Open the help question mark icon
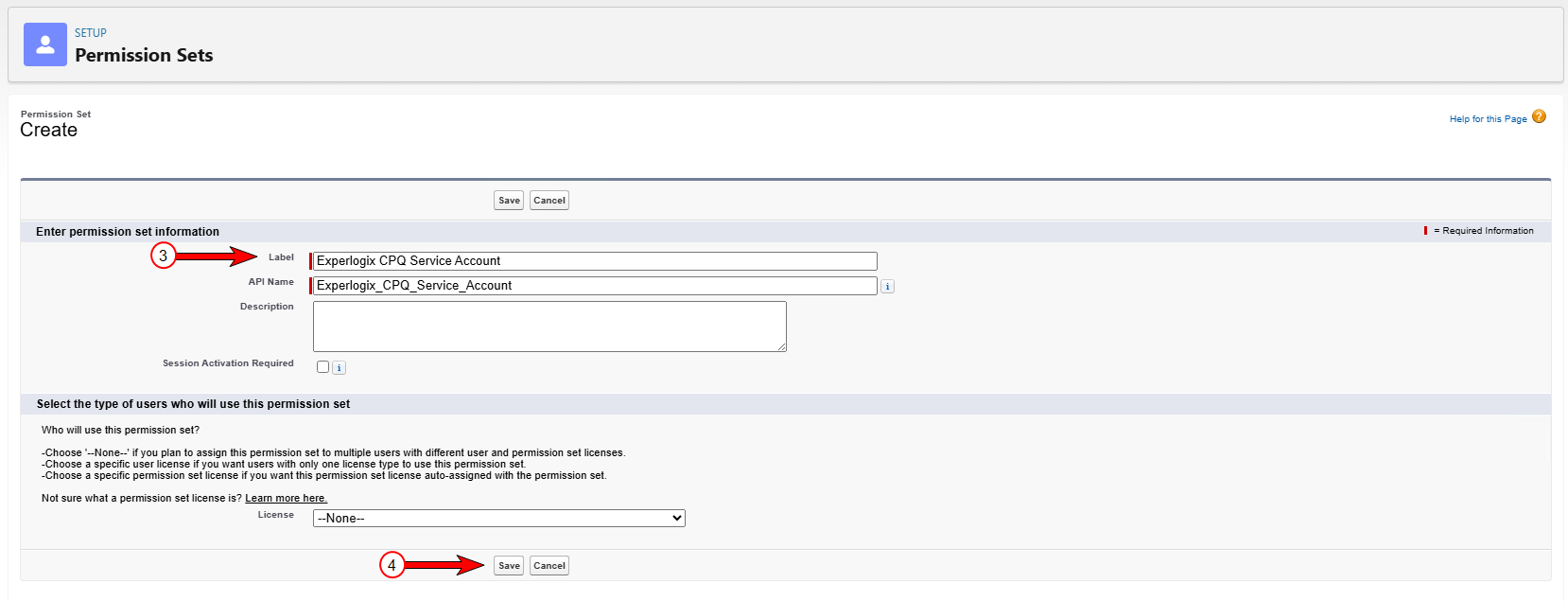 (1539, 117)
